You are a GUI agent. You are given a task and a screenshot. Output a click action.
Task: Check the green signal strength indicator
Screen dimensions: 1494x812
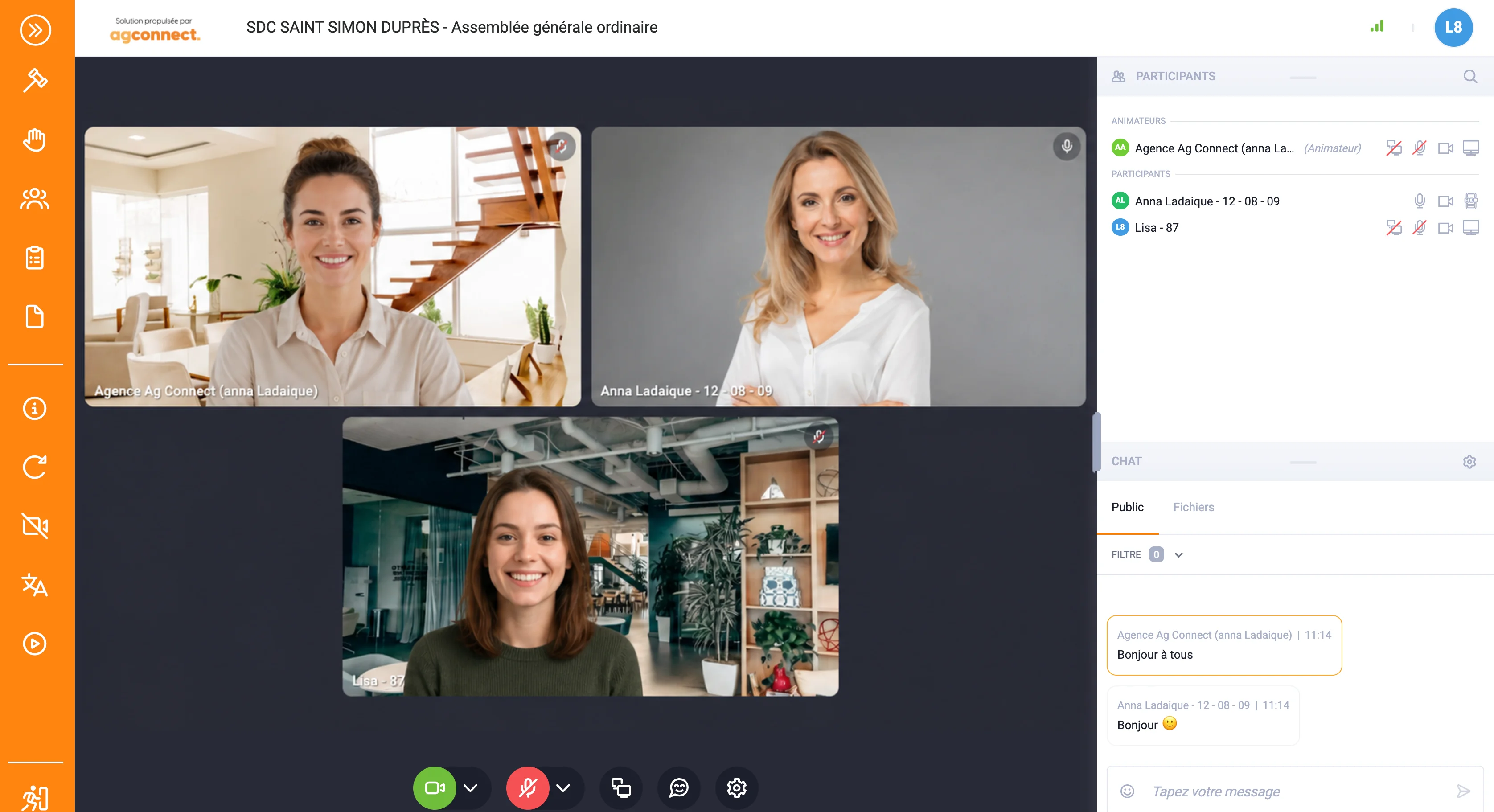pyautogui.click(x=1377, y=26)
